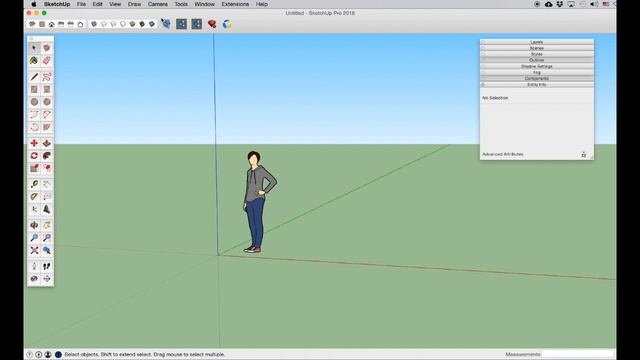Activate the Pan hand tool
This screenshot has width=640, height=360.
pyautogui.click(x=47, y=225)
